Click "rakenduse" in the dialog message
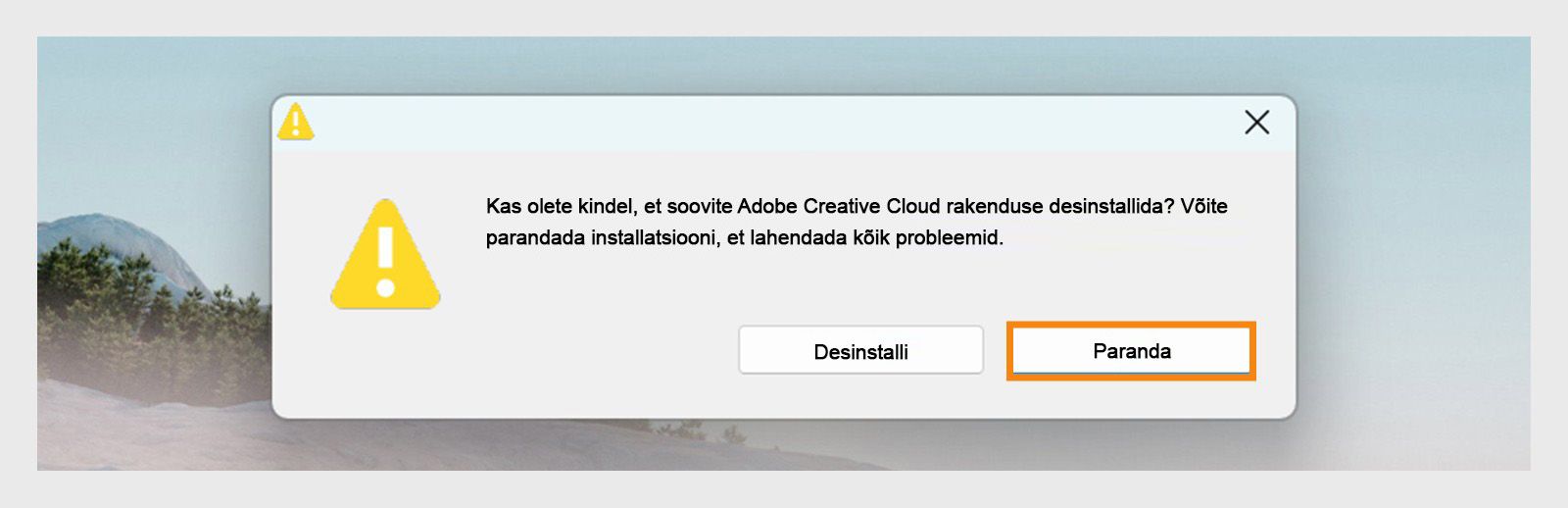This screenshot has width=1568, height=508. coord(994,206)
